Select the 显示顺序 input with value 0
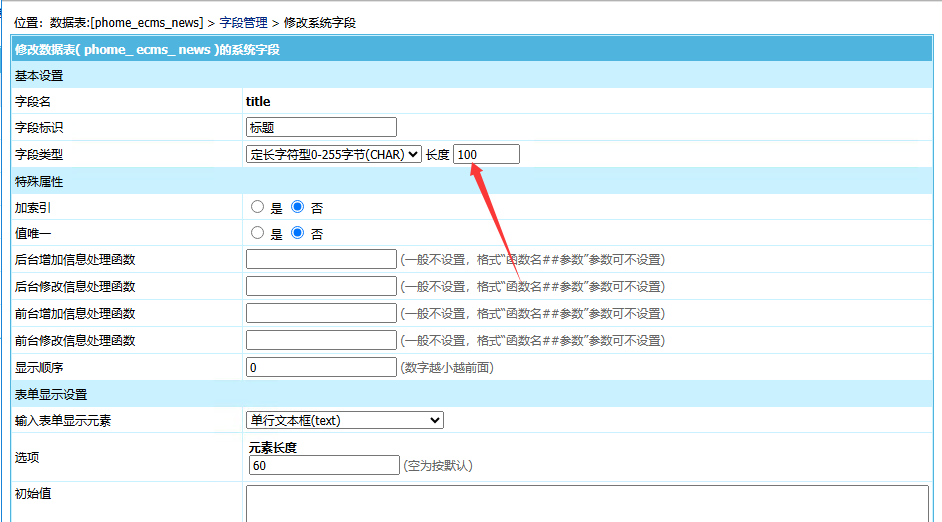 click(x=321, y=367)
